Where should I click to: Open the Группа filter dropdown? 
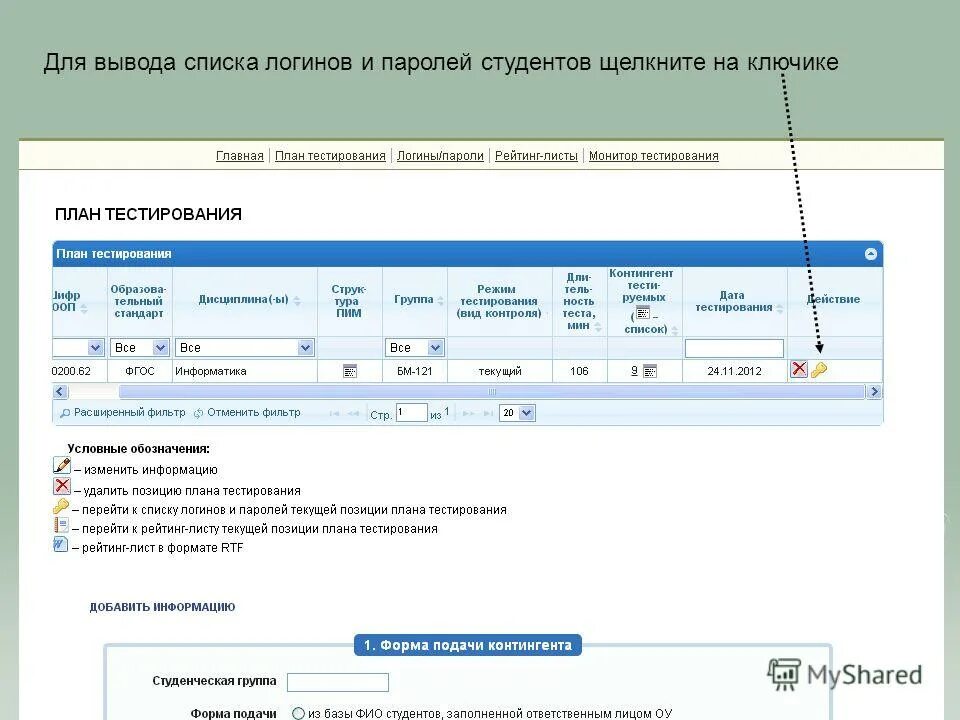pos(414,347)
